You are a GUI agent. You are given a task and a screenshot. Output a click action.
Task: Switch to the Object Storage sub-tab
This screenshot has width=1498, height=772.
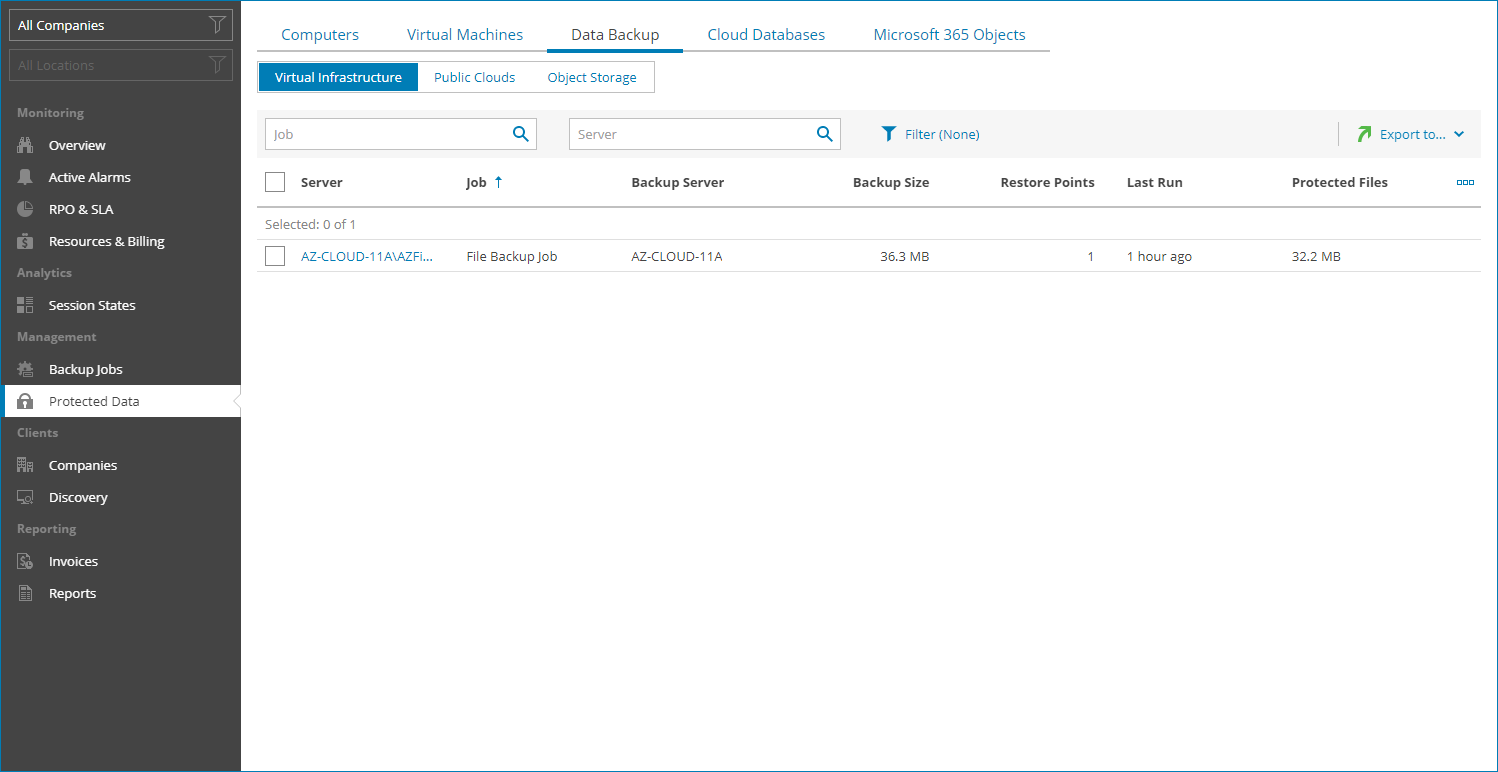click(x=593, y=77)
